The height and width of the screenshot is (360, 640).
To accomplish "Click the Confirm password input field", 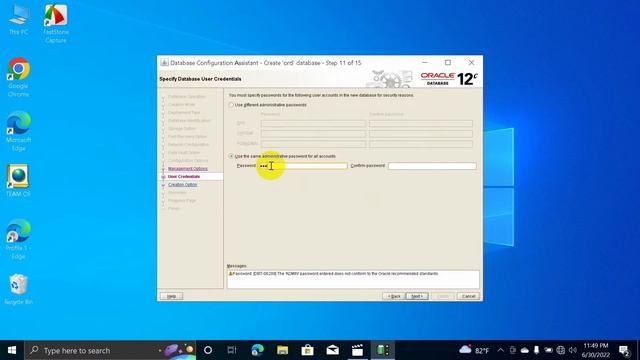I will [432, 166].
